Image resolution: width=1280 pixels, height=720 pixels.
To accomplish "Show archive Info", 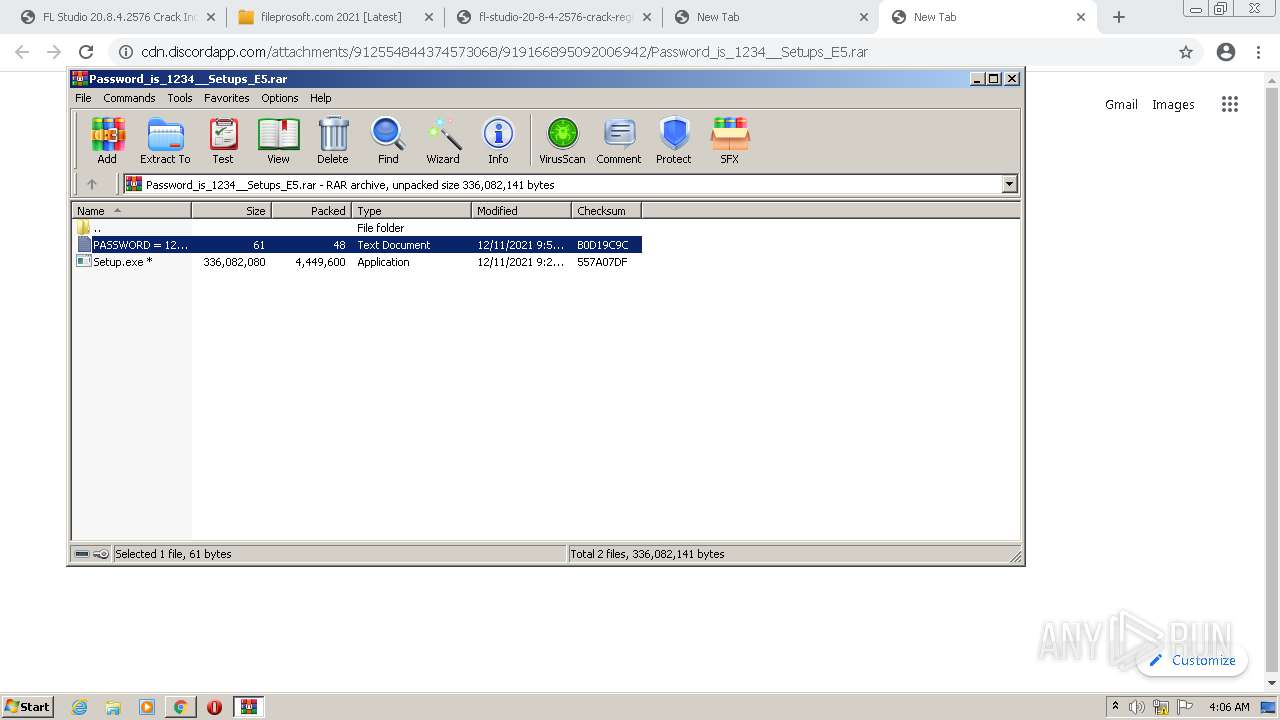I will tap(498, 140).
